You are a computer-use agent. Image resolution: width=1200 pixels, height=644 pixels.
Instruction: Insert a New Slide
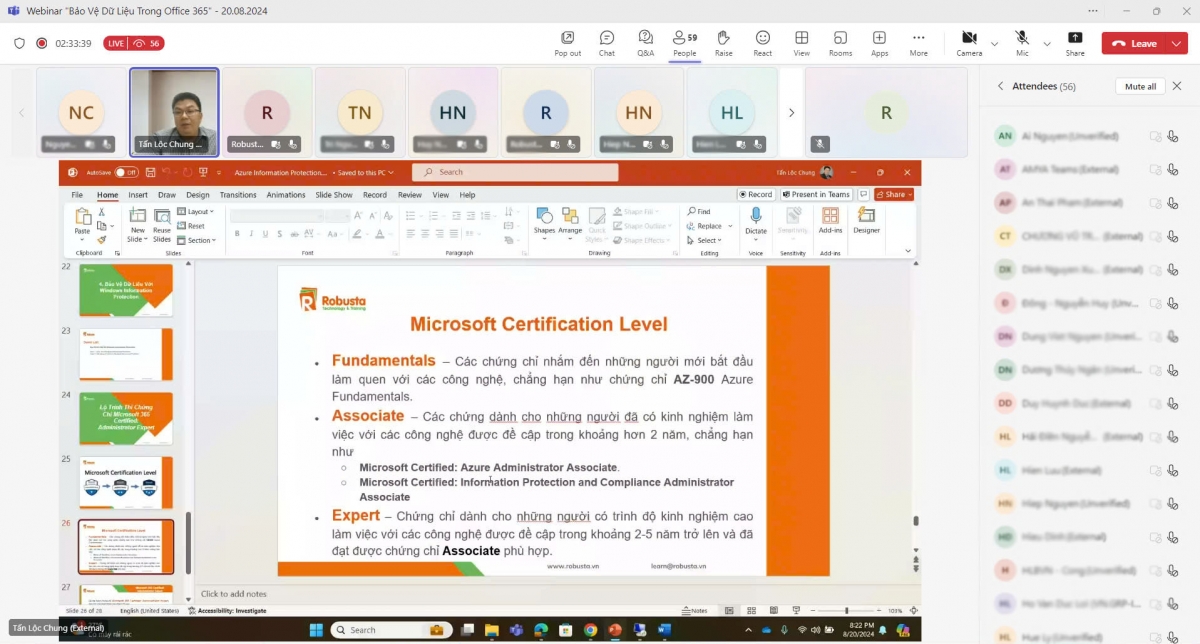tap(137, 224)
